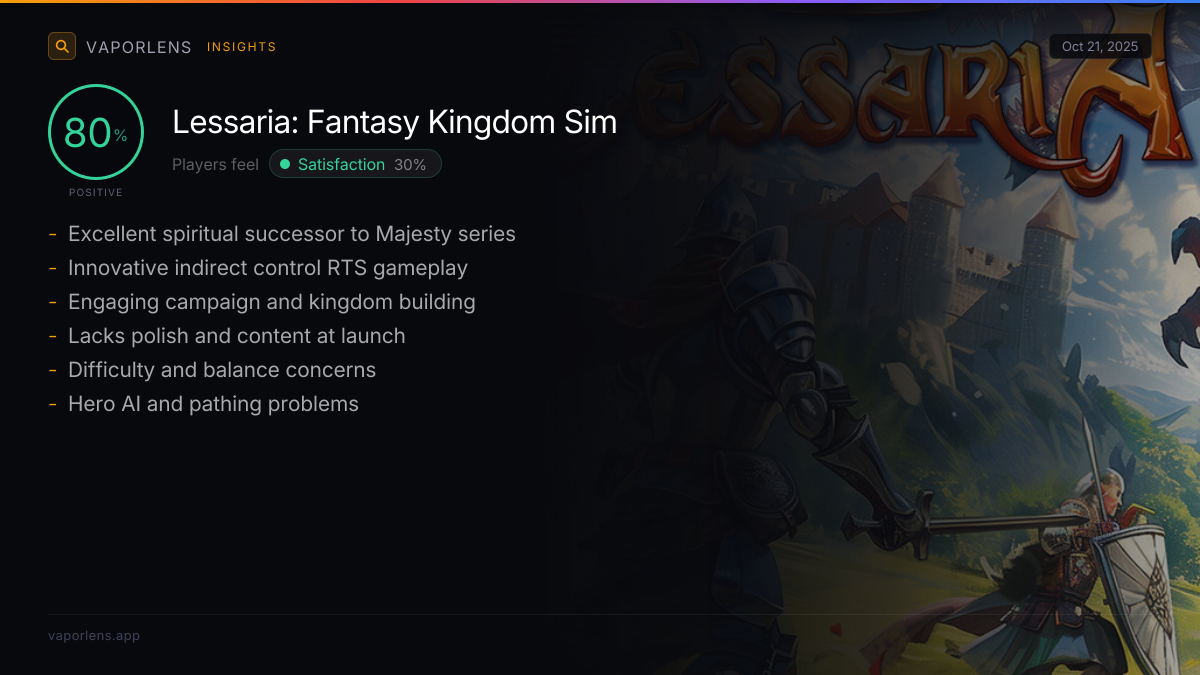The width and height of the screenshot is (1200, 675).
Task: Click the Satisfaction 30% pill
Action: click(355, 164)
